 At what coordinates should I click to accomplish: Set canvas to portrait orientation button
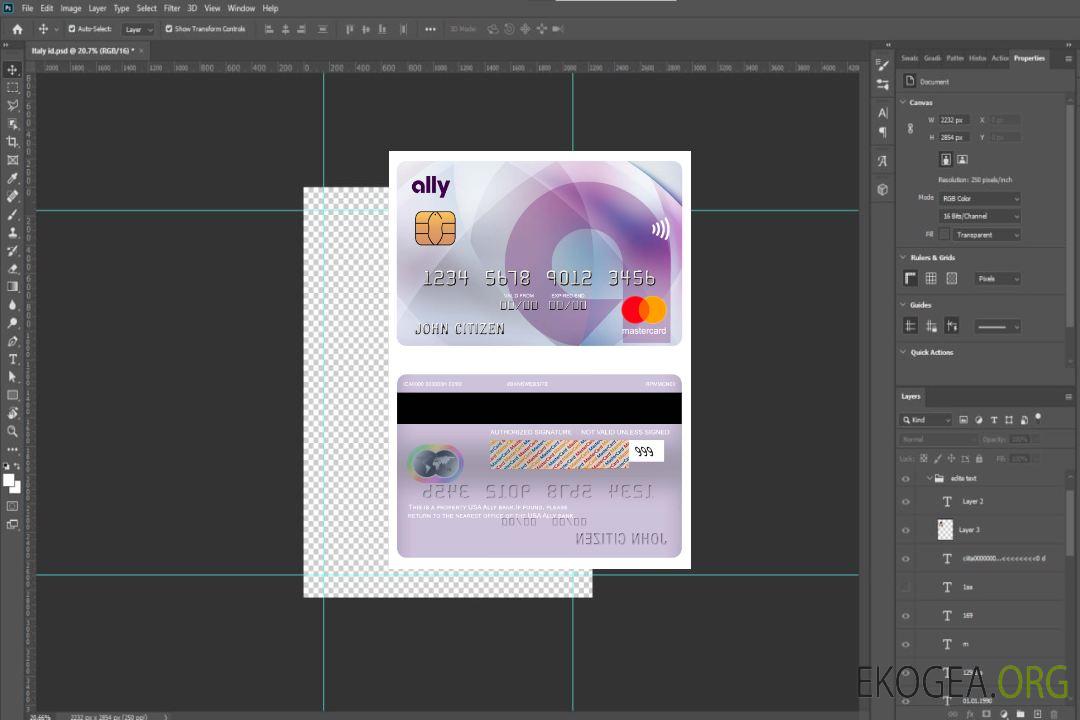tap(946, 160)
